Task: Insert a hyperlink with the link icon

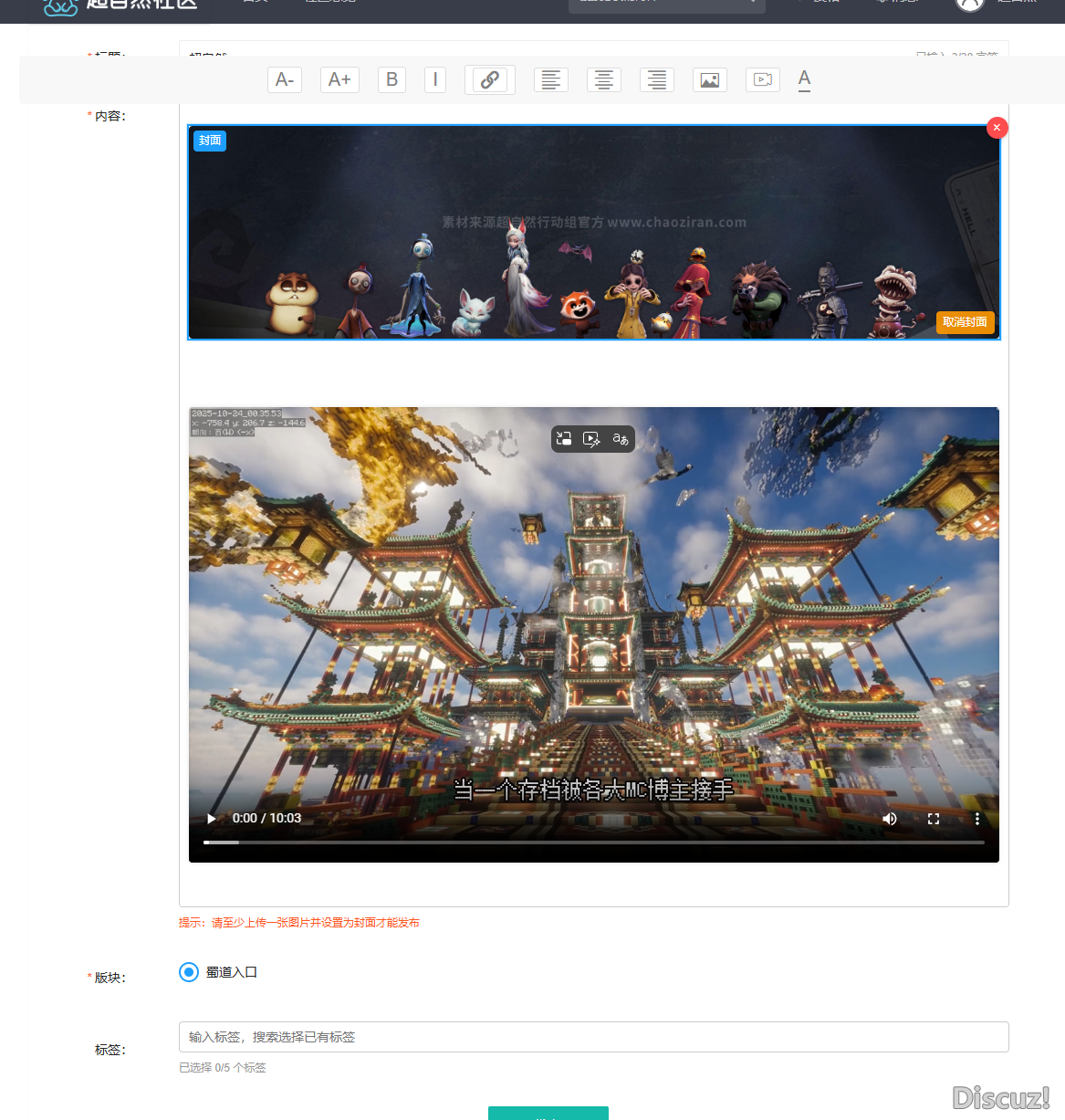Action: (x=490, y=80)
